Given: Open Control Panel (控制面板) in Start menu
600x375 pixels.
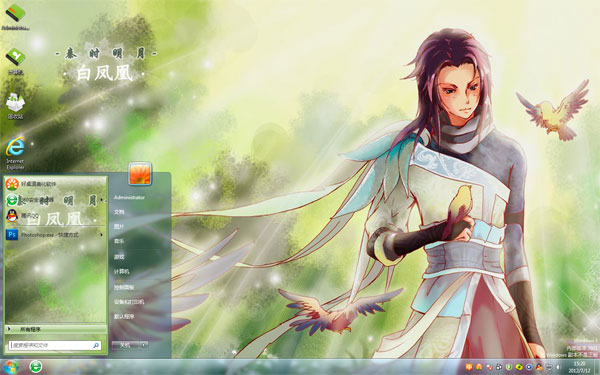Looking at the screenshot, I should click(x=124, y=287).
